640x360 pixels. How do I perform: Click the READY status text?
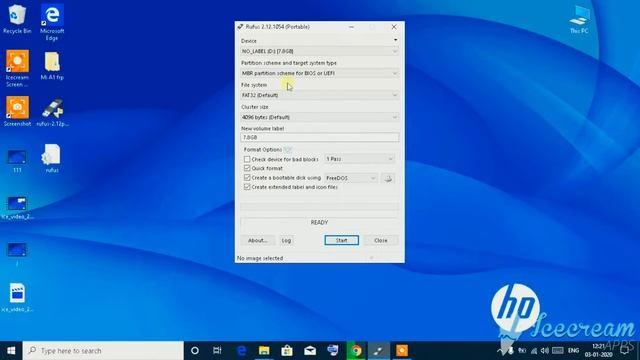pos(319,222)
